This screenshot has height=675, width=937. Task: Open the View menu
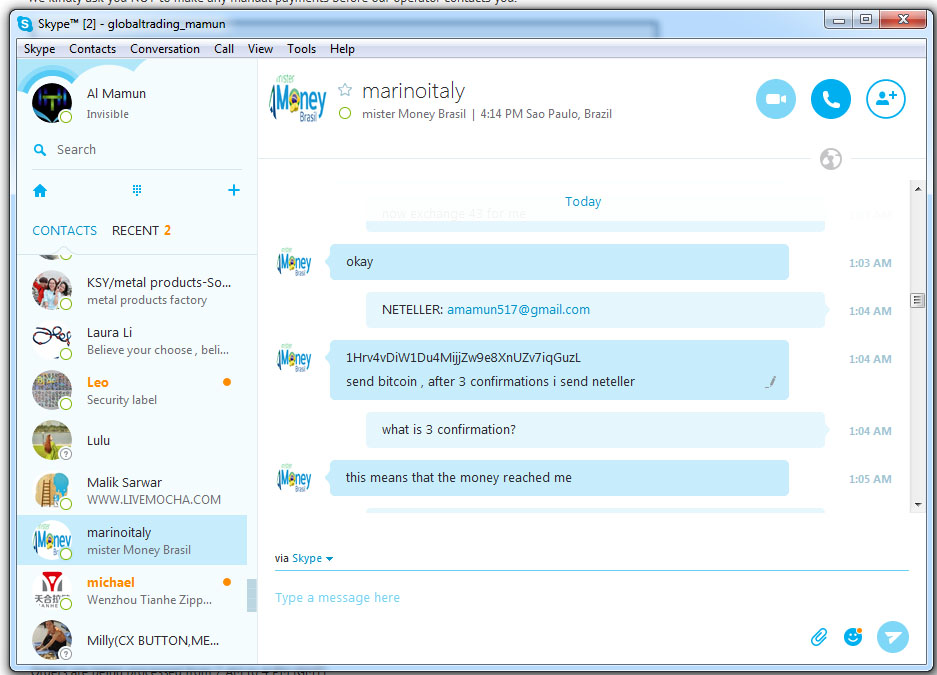pyautogui.click(x=261, y=49)
